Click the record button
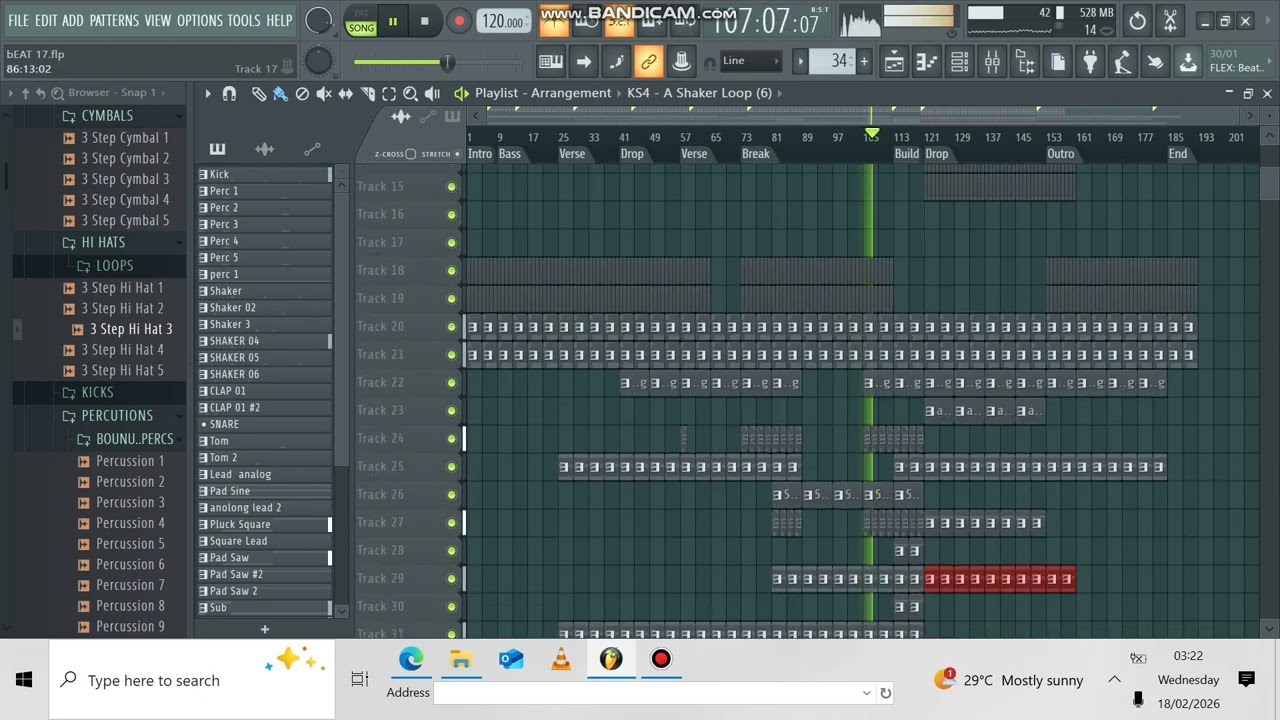This screenshot has width=1280, height=720. pos(458,21)
